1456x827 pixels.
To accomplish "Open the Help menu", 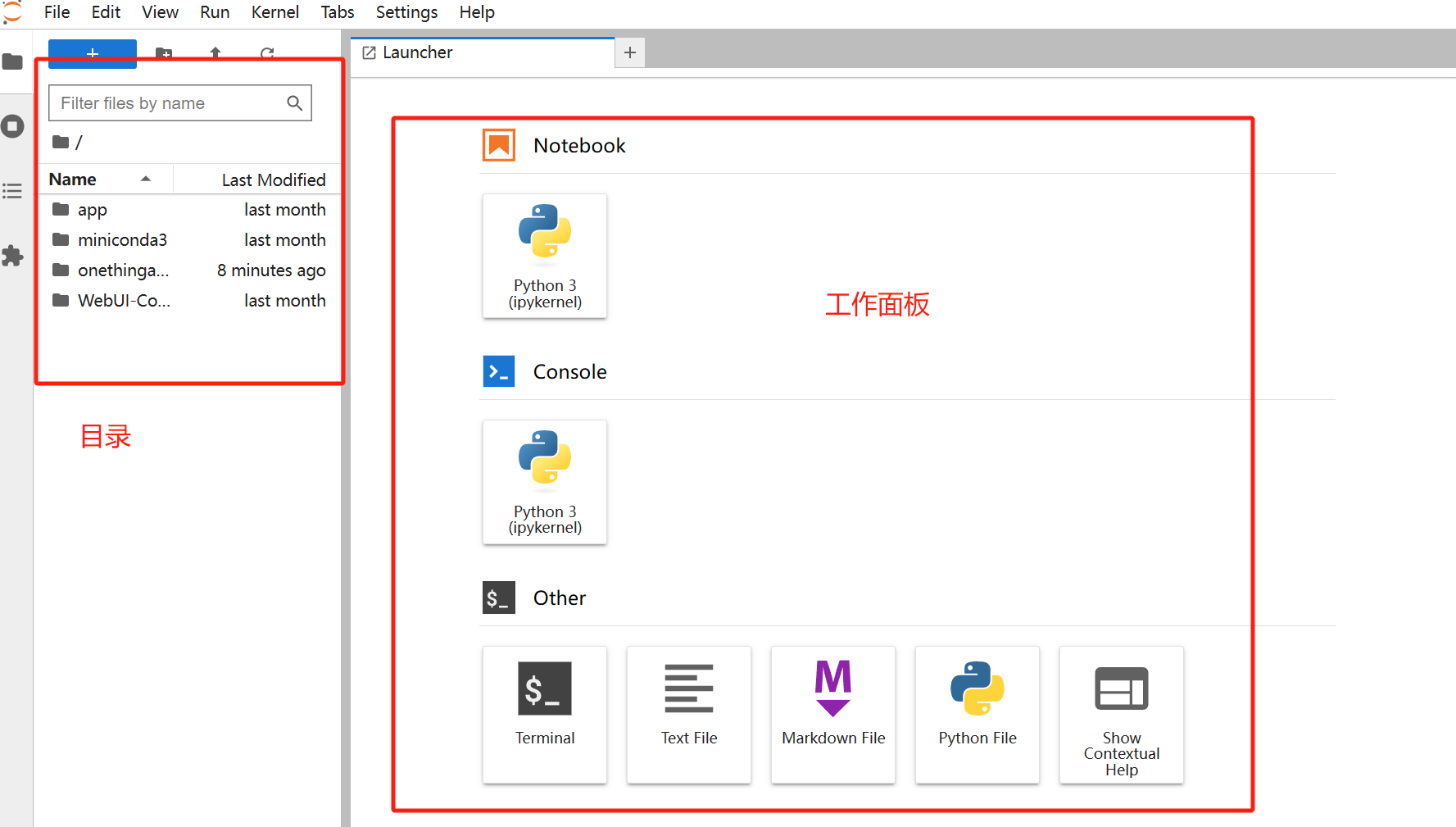I will tap(477, 12).
